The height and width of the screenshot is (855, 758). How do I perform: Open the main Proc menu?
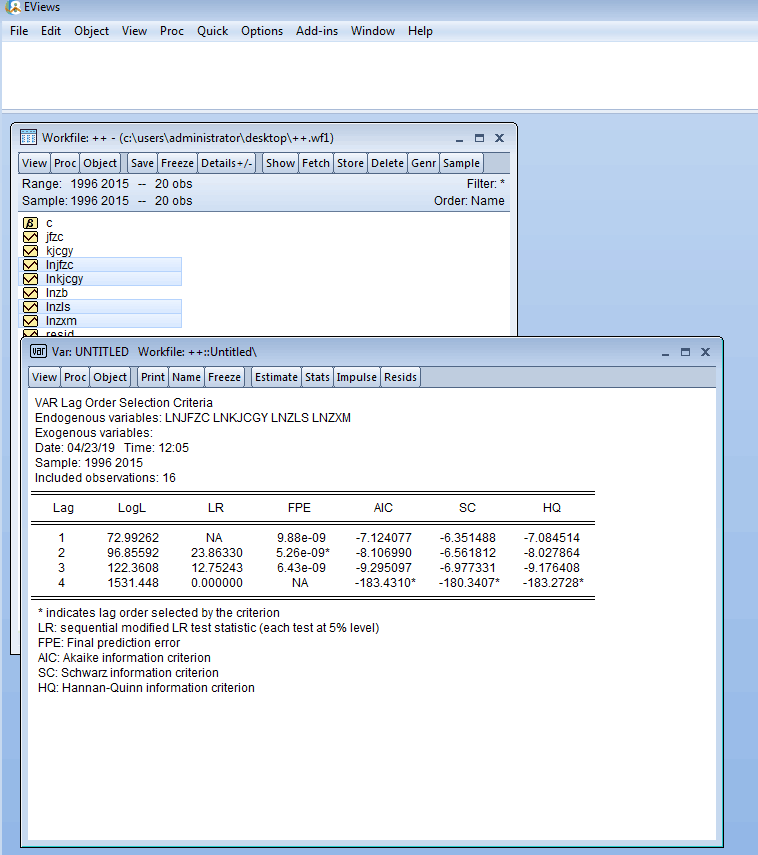tap(172, 31)
